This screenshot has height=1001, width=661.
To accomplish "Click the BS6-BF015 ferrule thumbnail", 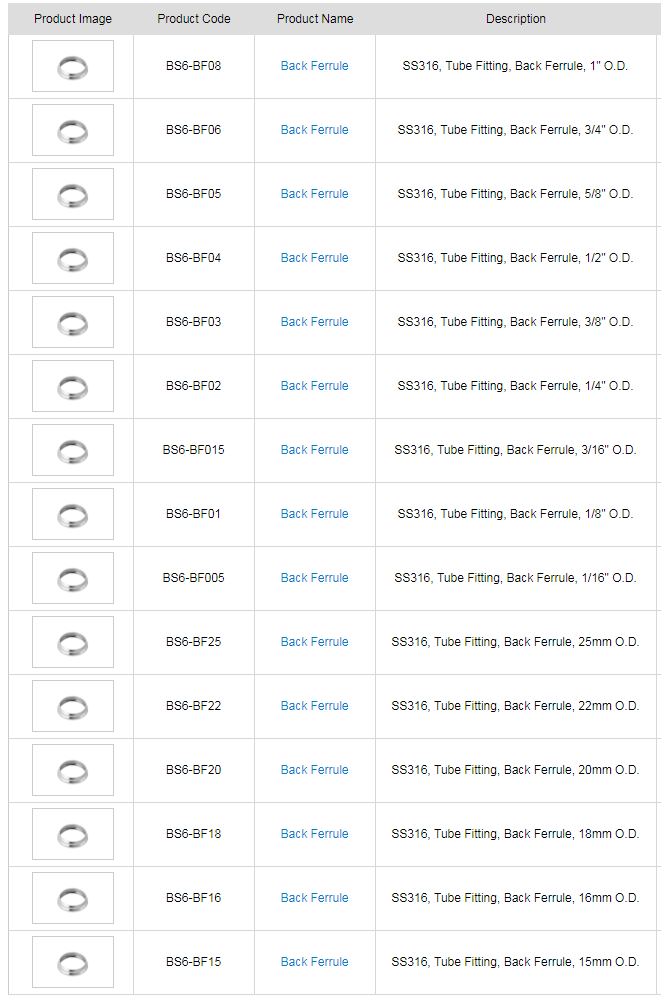I will point(72,450).
